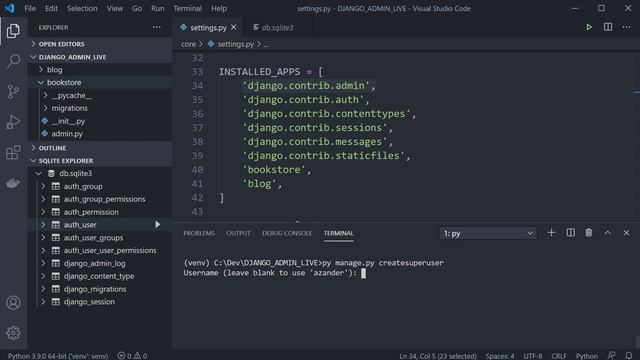Image resolution: width=640 pixels, height=360 pixels.
Task: Click 'Ln 34, Col 5' cursor position
Action: [x=438, y=356]
